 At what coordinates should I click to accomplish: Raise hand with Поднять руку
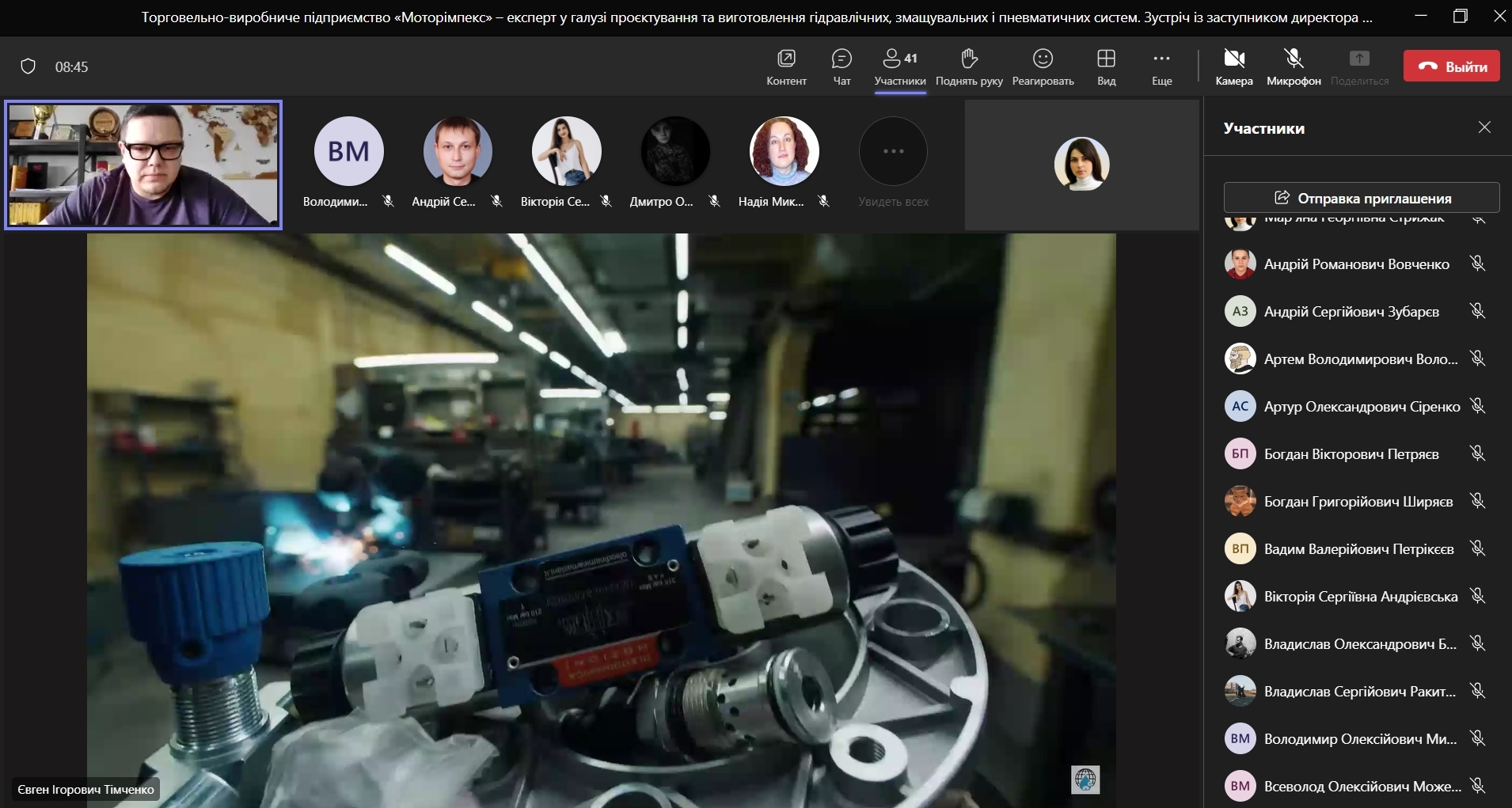[969, 66]
